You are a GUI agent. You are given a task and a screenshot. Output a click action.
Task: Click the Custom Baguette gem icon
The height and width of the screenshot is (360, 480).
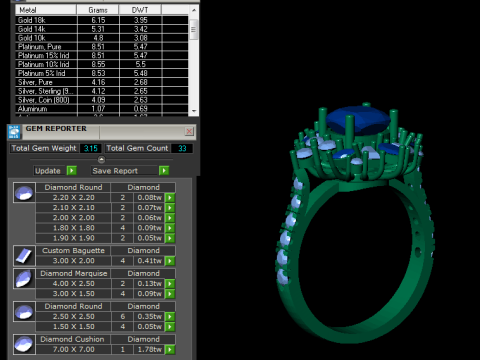[x=24, y=256]
